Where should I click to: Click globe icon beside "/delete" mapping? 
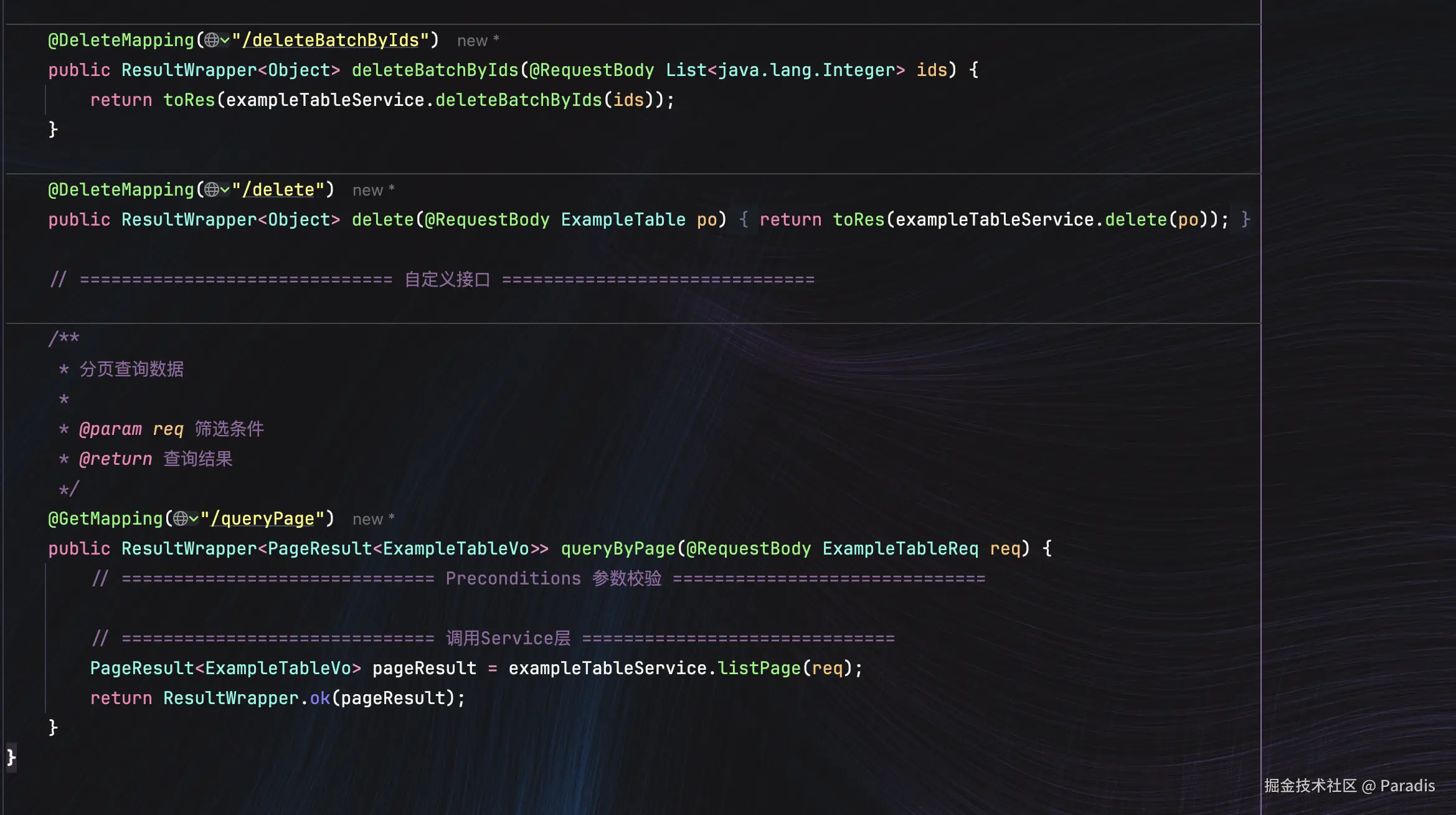pos(212,190)
